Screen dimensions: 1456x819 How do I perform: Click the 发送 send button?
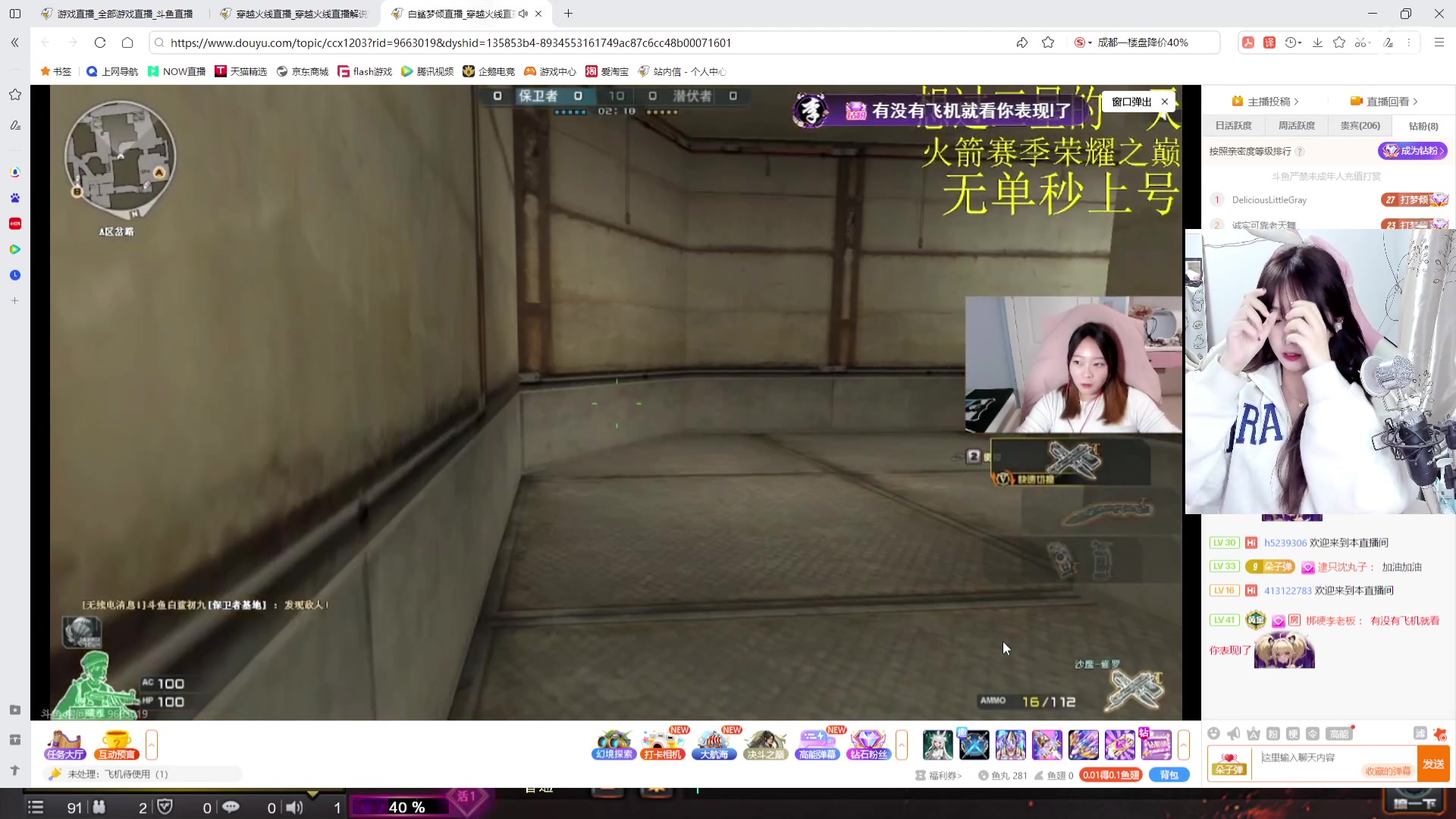(x=1433, y=764)
